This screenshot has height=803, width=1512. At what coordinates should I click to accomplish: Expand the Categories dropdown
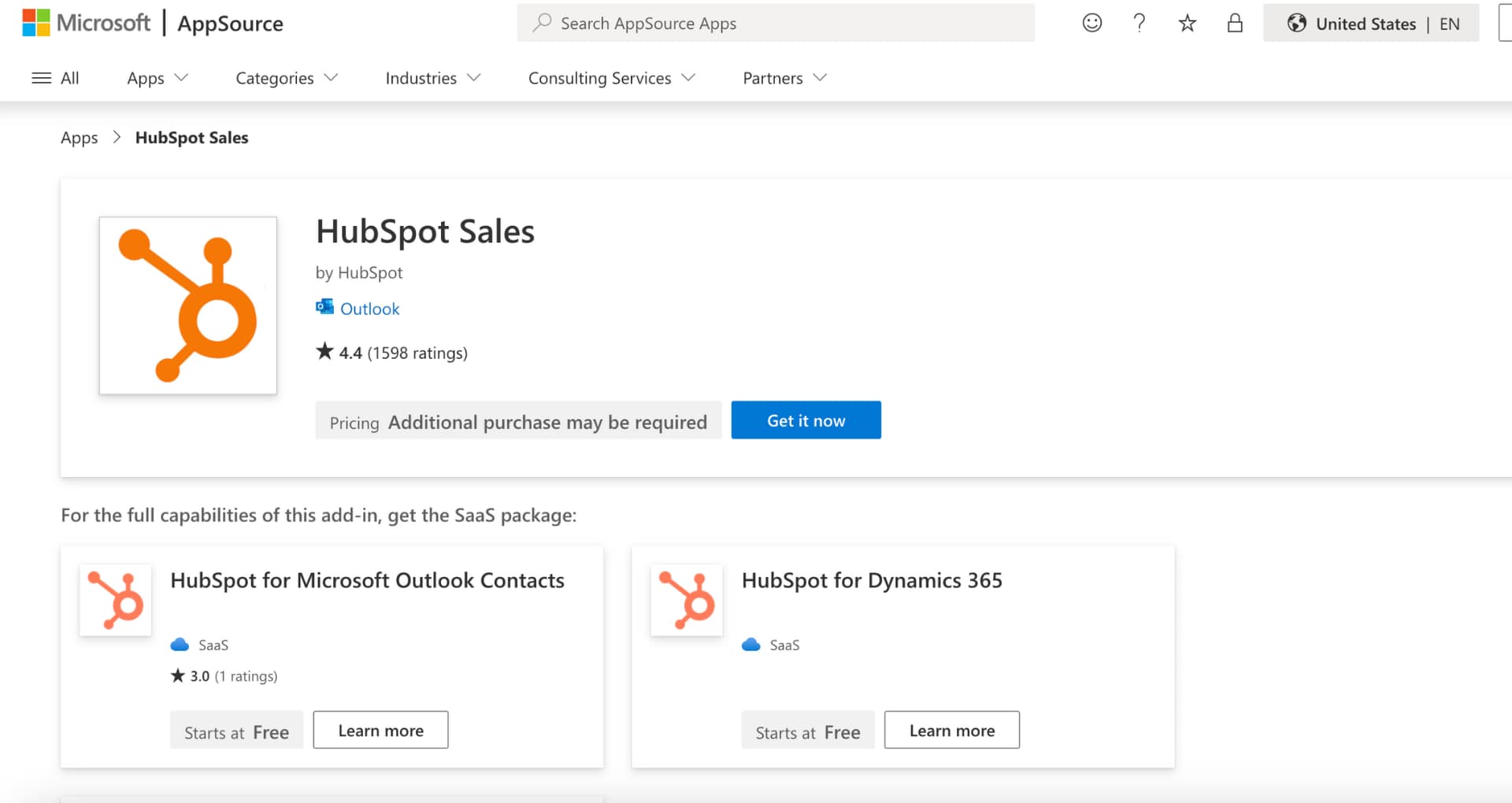[x=285, y=78]
